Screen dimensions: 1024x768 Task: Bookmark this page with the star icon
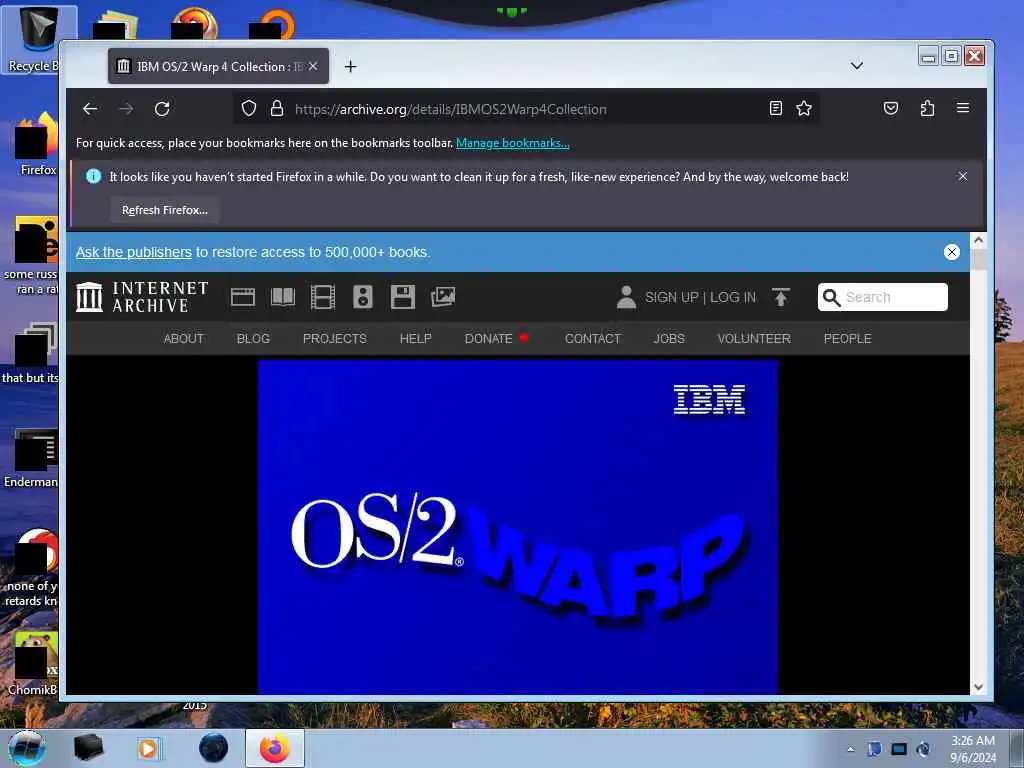tap(804, 108)
